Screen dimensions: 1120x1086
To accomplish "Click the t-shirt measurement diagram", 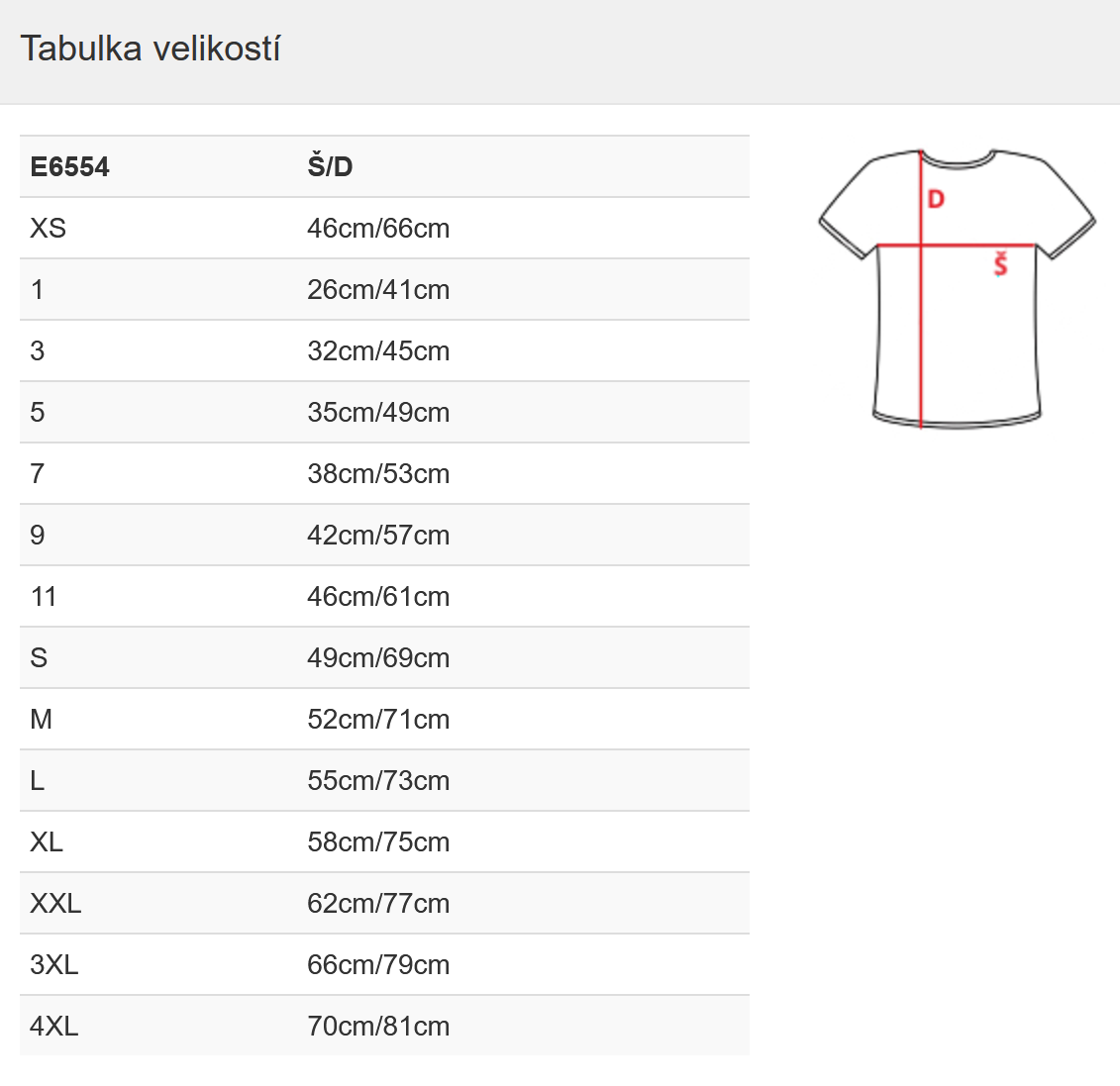I will click(958, 289).
